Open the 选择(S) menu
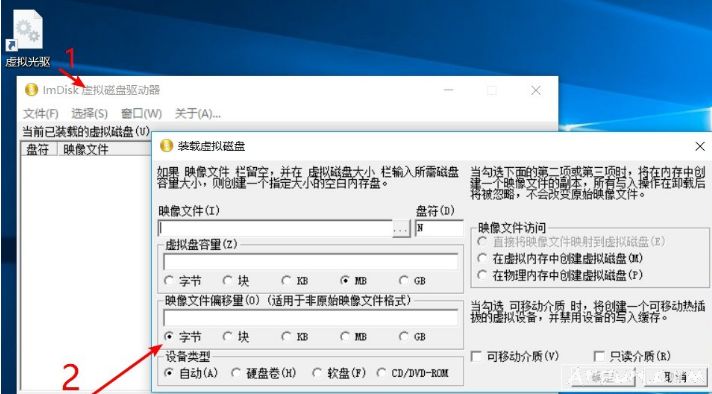This screenshot has width=712, height=394. [89, 113]
